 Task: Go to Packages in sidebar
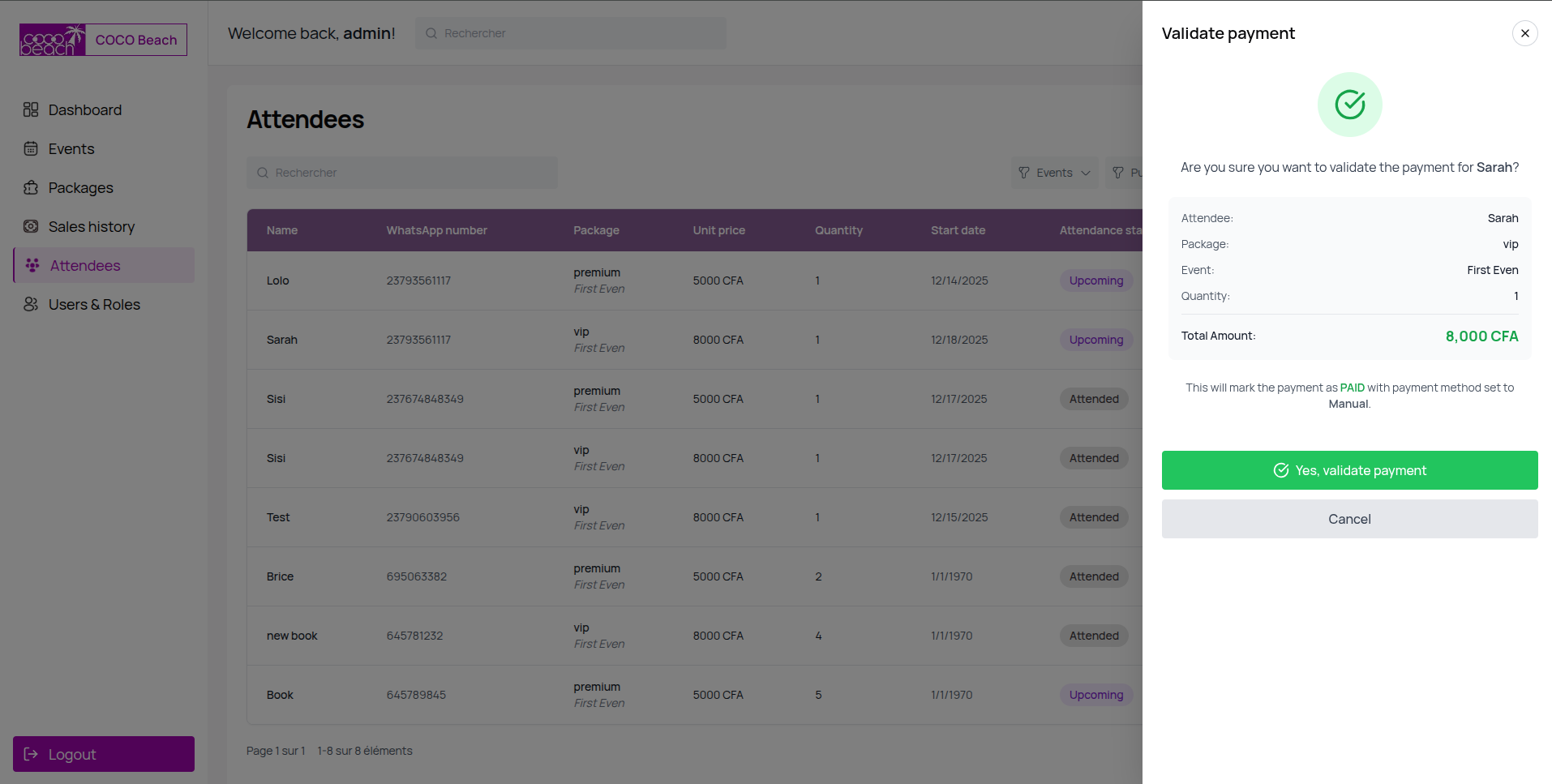pos(80,187)
